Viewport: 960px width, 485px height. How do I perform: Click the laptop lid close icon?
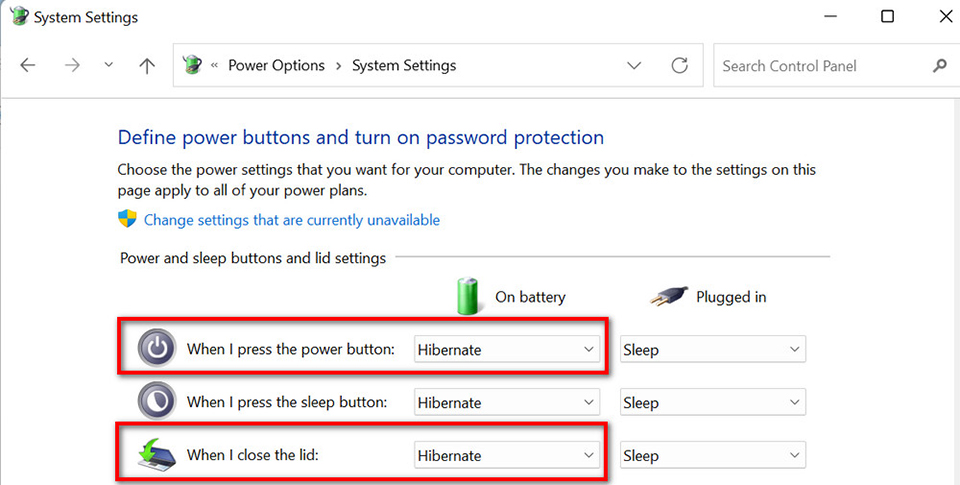(x=156, y=454)
